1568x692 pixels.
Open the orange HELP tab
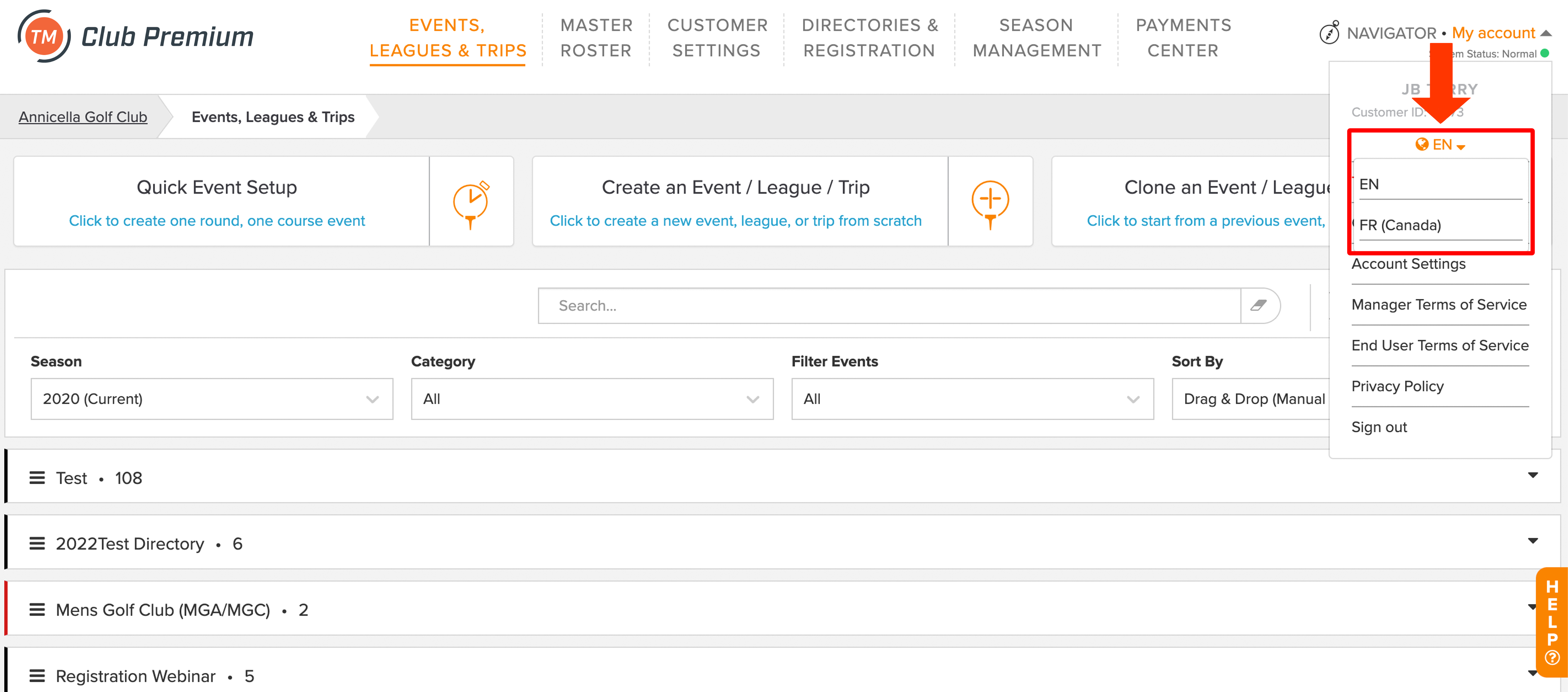click(x=1552, y=622)
